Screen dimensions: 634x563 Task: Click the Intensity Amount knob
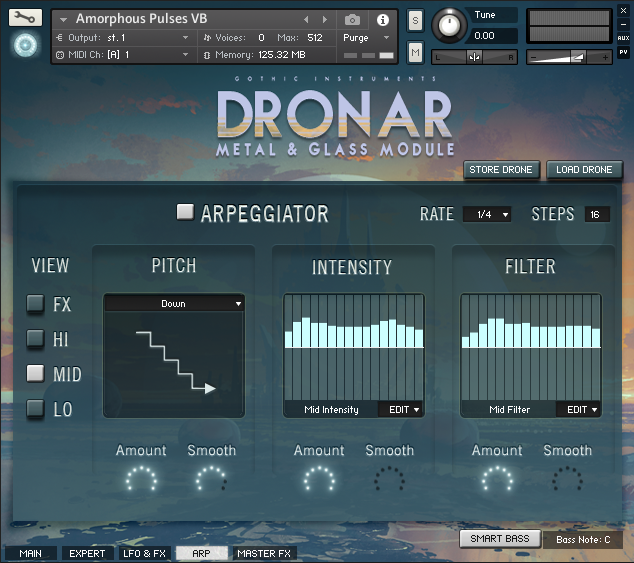[x=319, y=479]
